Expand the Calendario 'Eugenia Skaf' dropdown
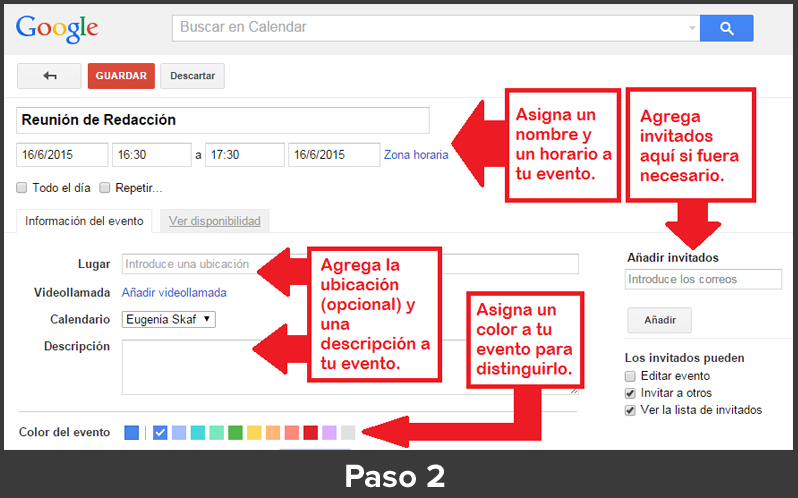This screenshot has height=498, width=798. [168, 319]
